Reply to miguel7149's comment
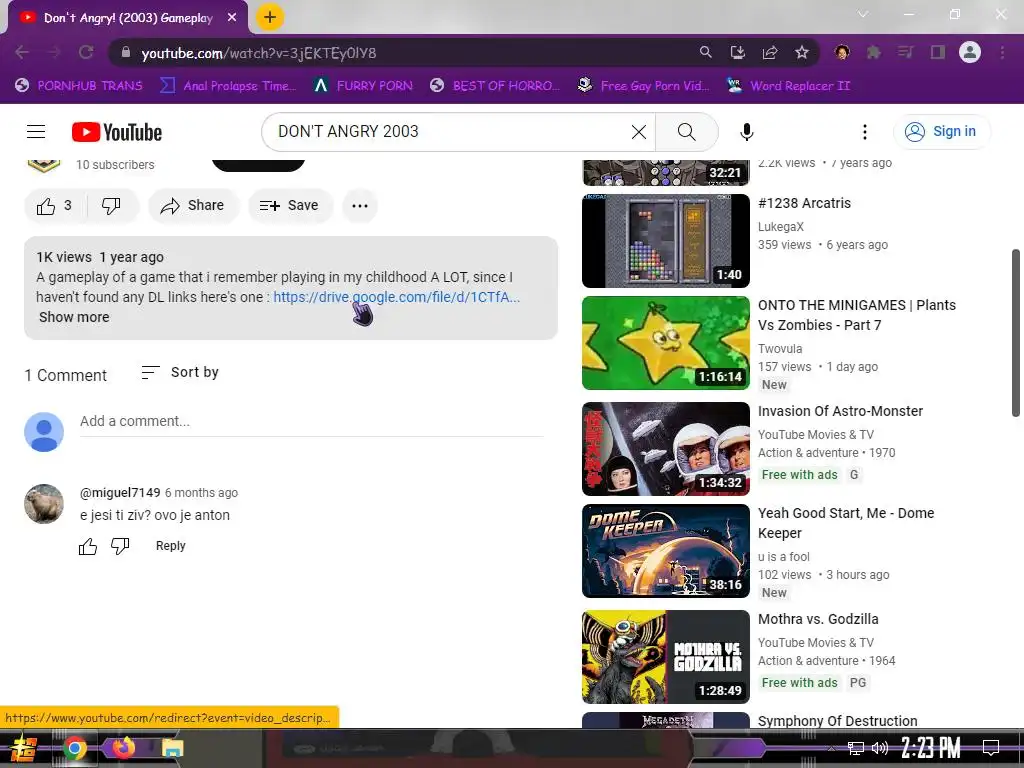Screen dimensions: 1024x768 point(170,546)
